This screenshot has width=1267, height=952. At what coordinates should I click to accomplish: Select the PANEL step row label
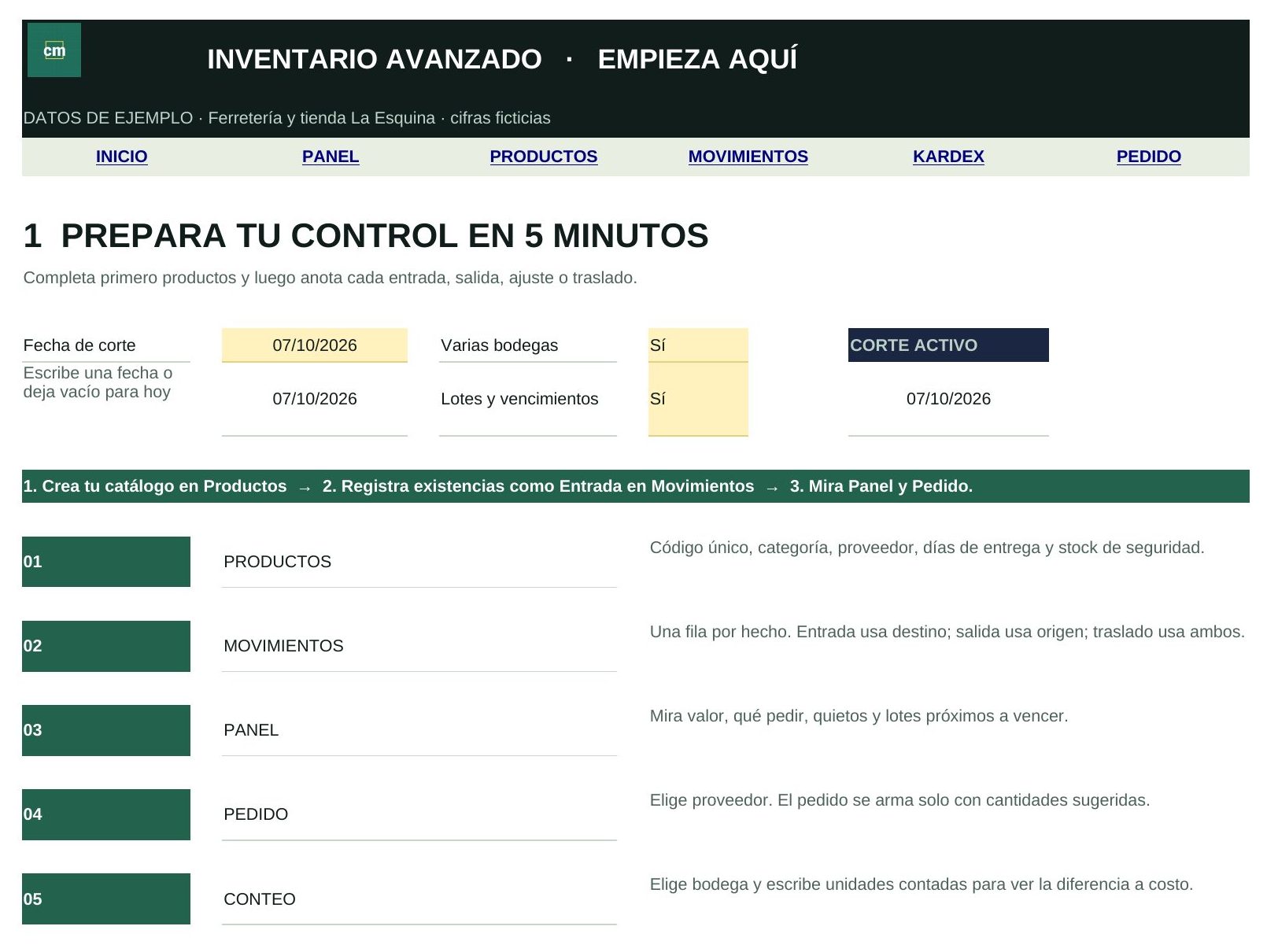(x=251, y=730)
